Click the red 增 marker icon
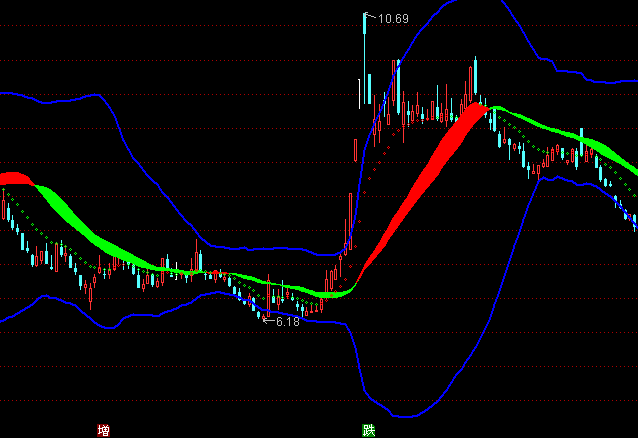Screen dimensions: 638x438 (x=103, y=430)
